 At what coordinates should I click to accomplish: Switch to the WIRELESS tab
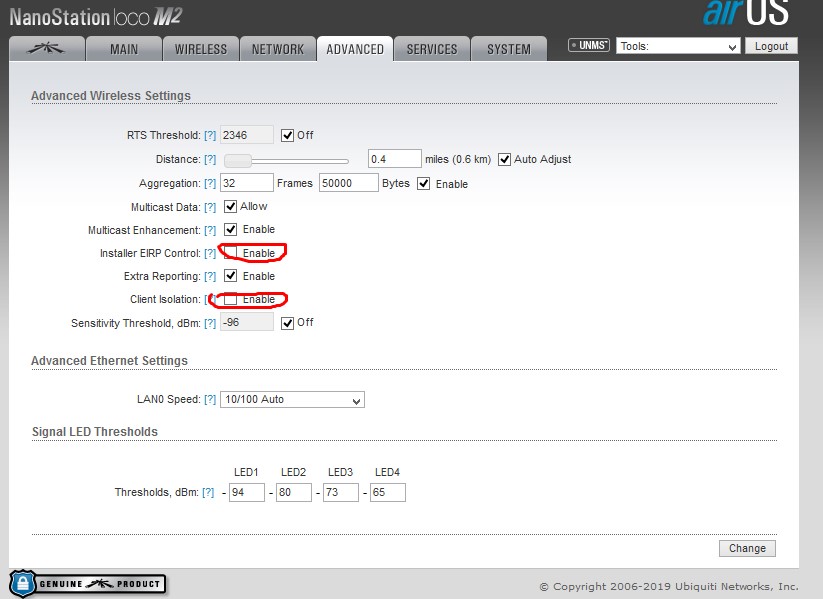tap(201, 49)
